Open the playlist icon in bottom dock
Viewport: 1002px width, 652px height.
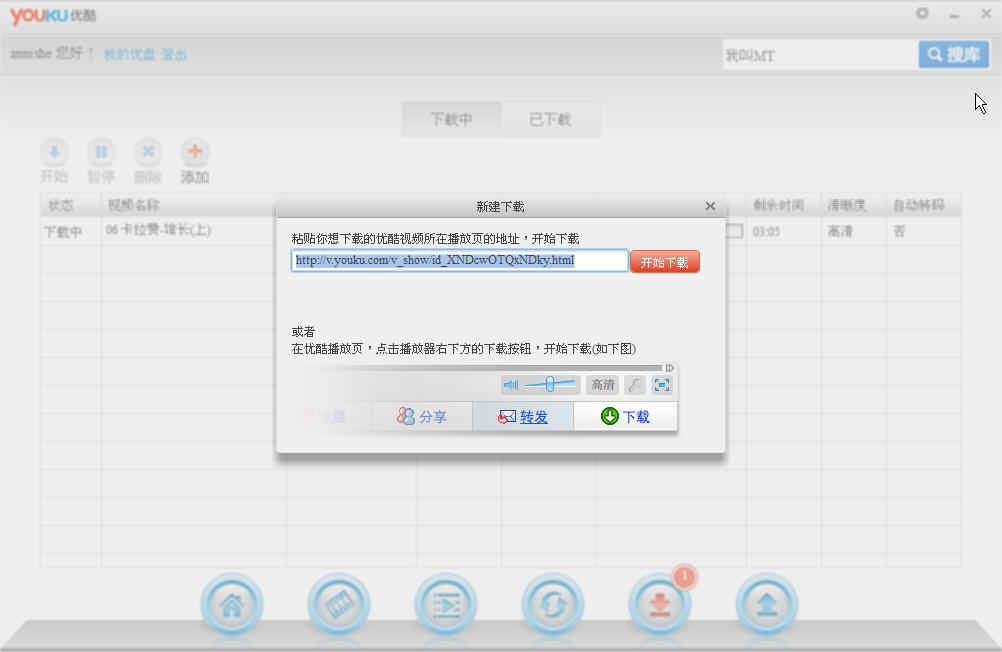446,604
